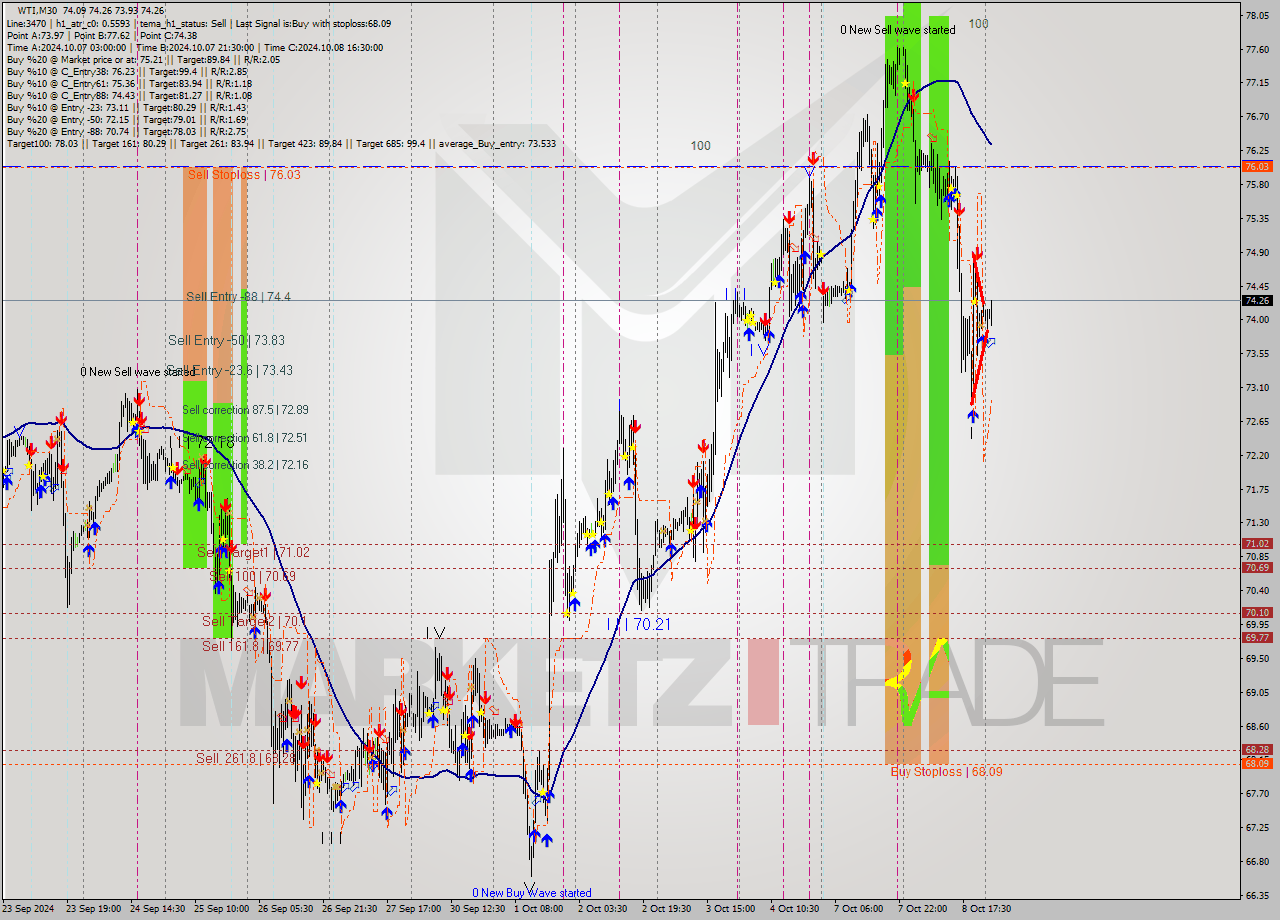The image size is (1280, 920).
Task: Select the red 70.69 price tag on axis
Action: [1257, 567]
